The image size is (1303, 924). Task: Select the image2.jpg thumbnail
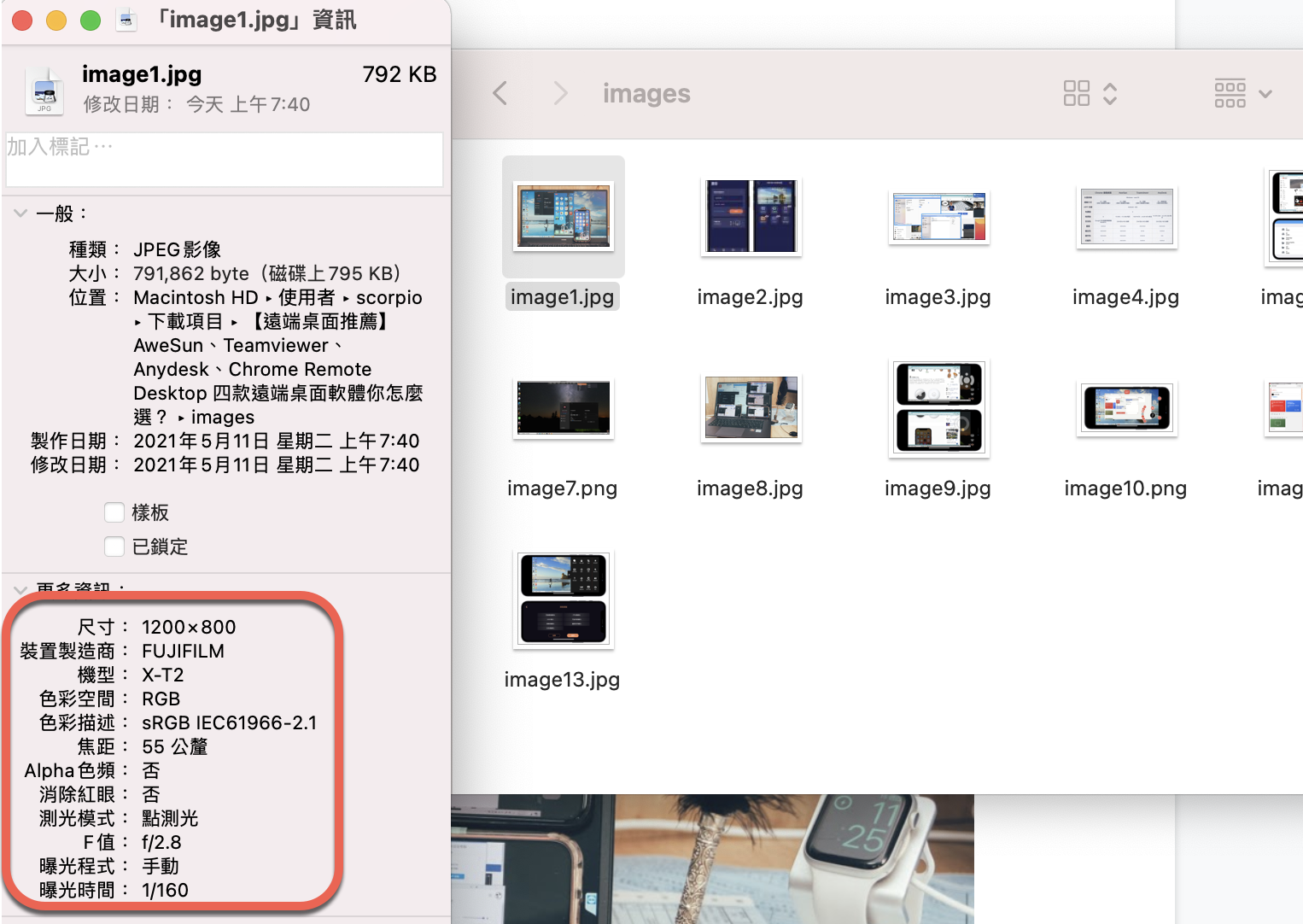coord(751,216)
